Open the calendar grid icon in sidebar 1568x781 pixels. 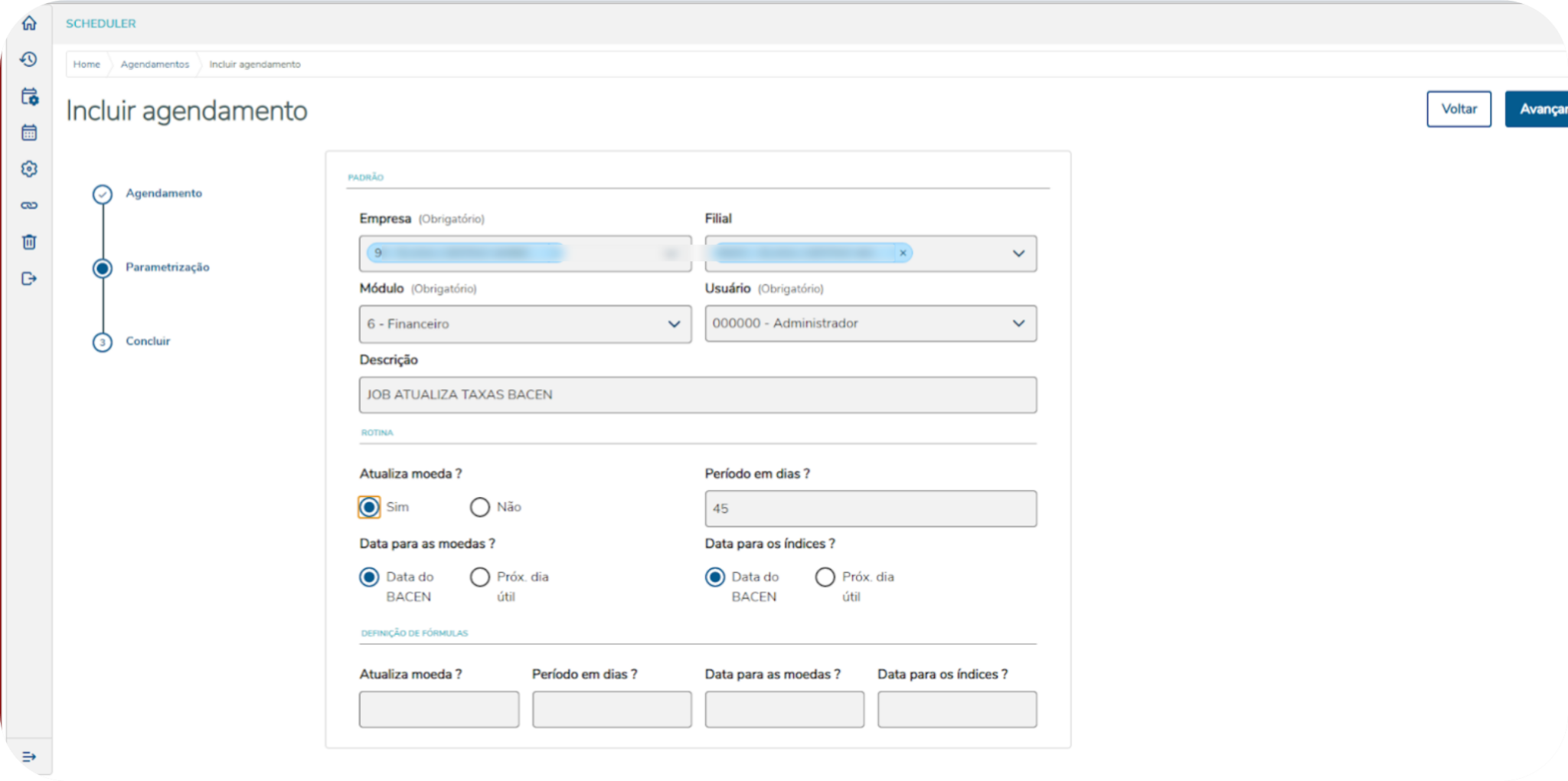[29, 132]
